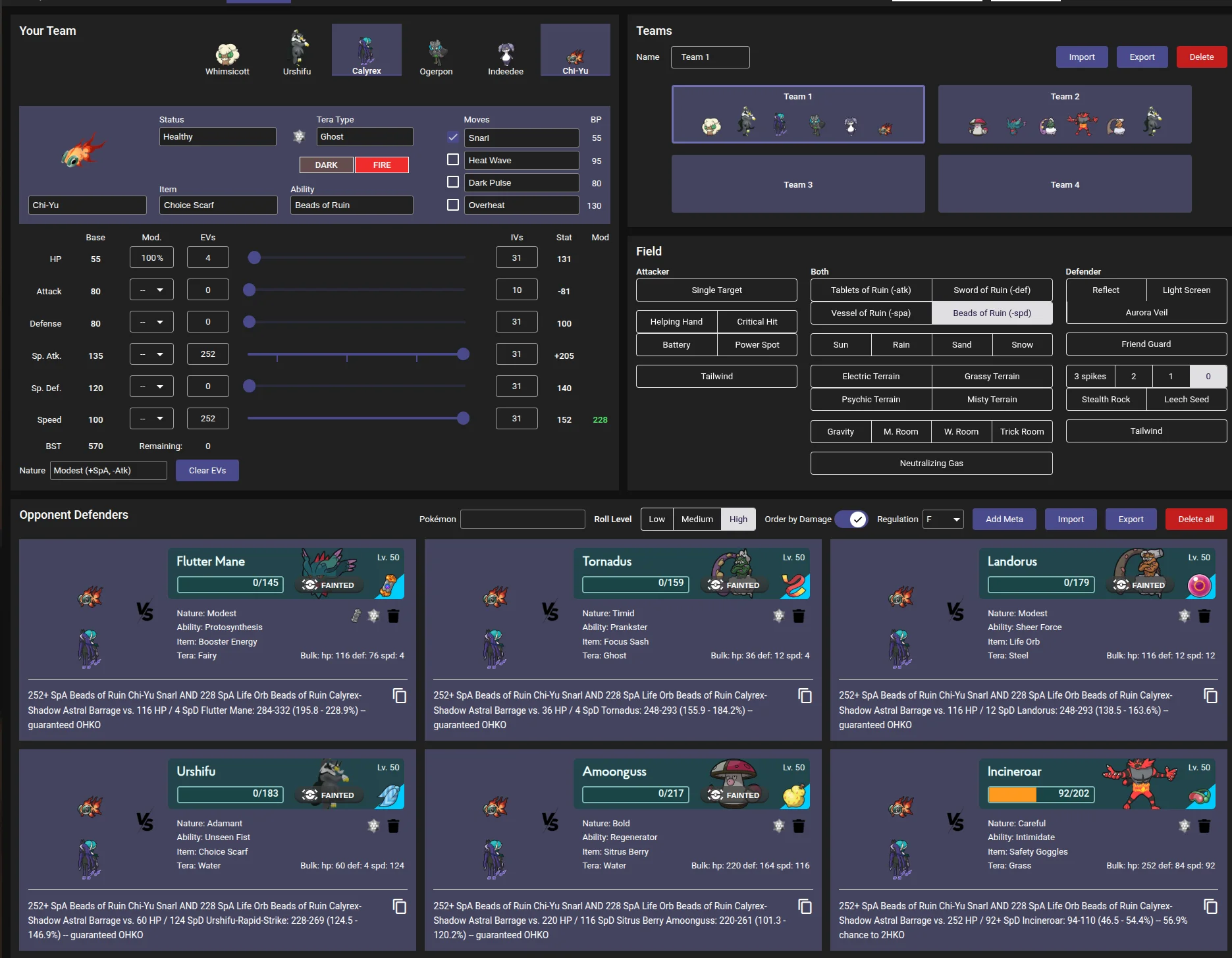Enable Reflect for the defender
1232x958 pixels.
tap(1106, 290)
